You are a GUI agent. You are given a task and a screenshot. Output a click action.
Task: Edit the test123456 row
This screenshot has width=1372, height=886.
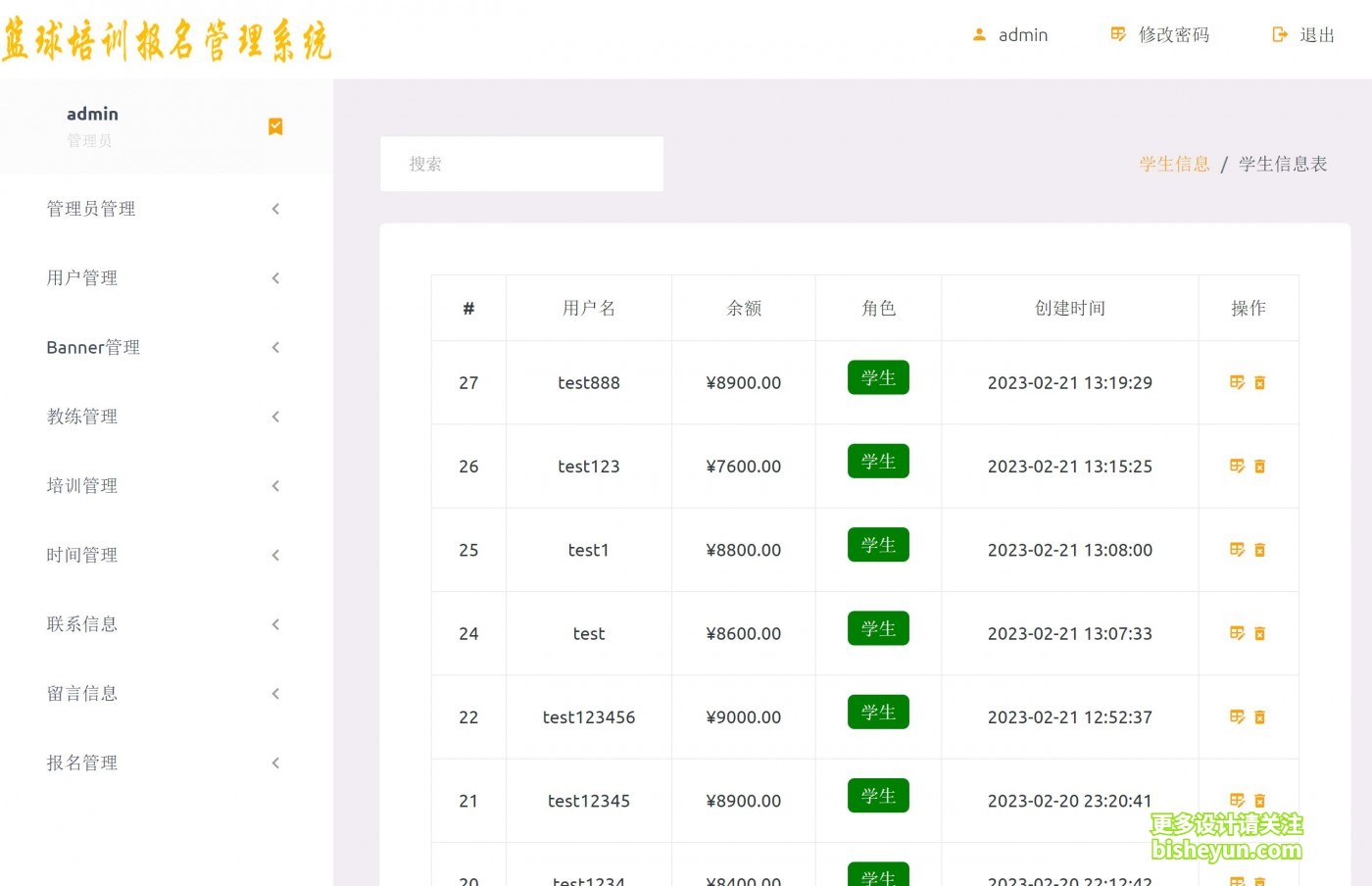pos(1237,717)
